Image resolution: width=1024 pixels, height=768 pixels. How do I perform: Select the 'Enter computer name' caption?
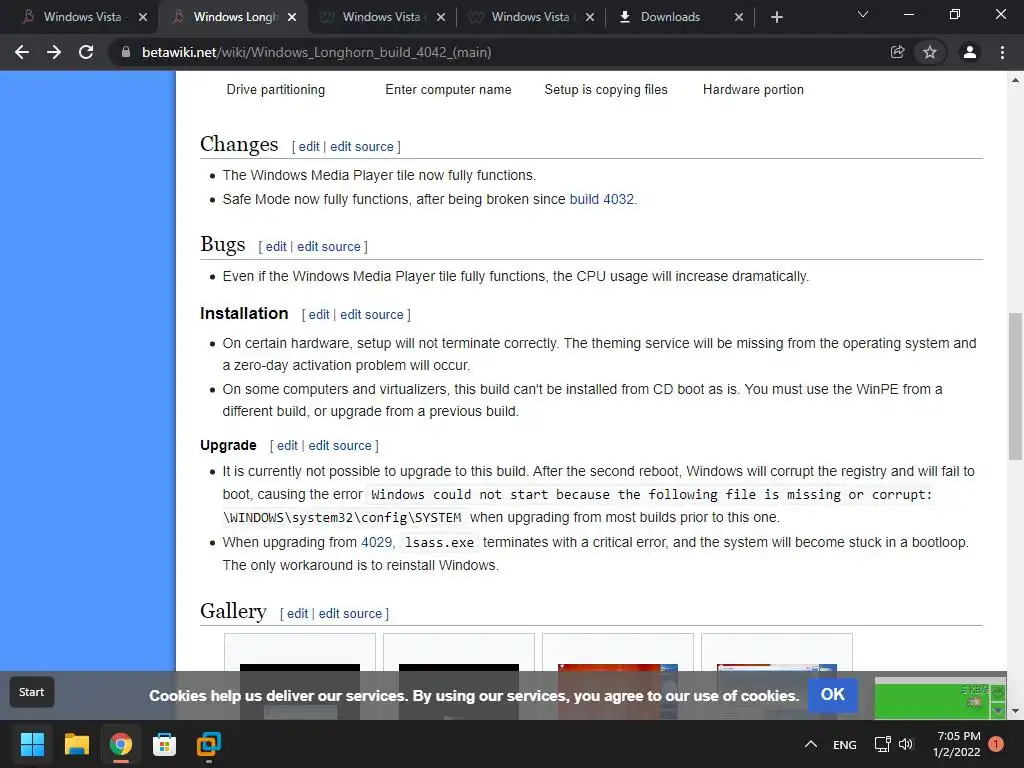point(448,89)
